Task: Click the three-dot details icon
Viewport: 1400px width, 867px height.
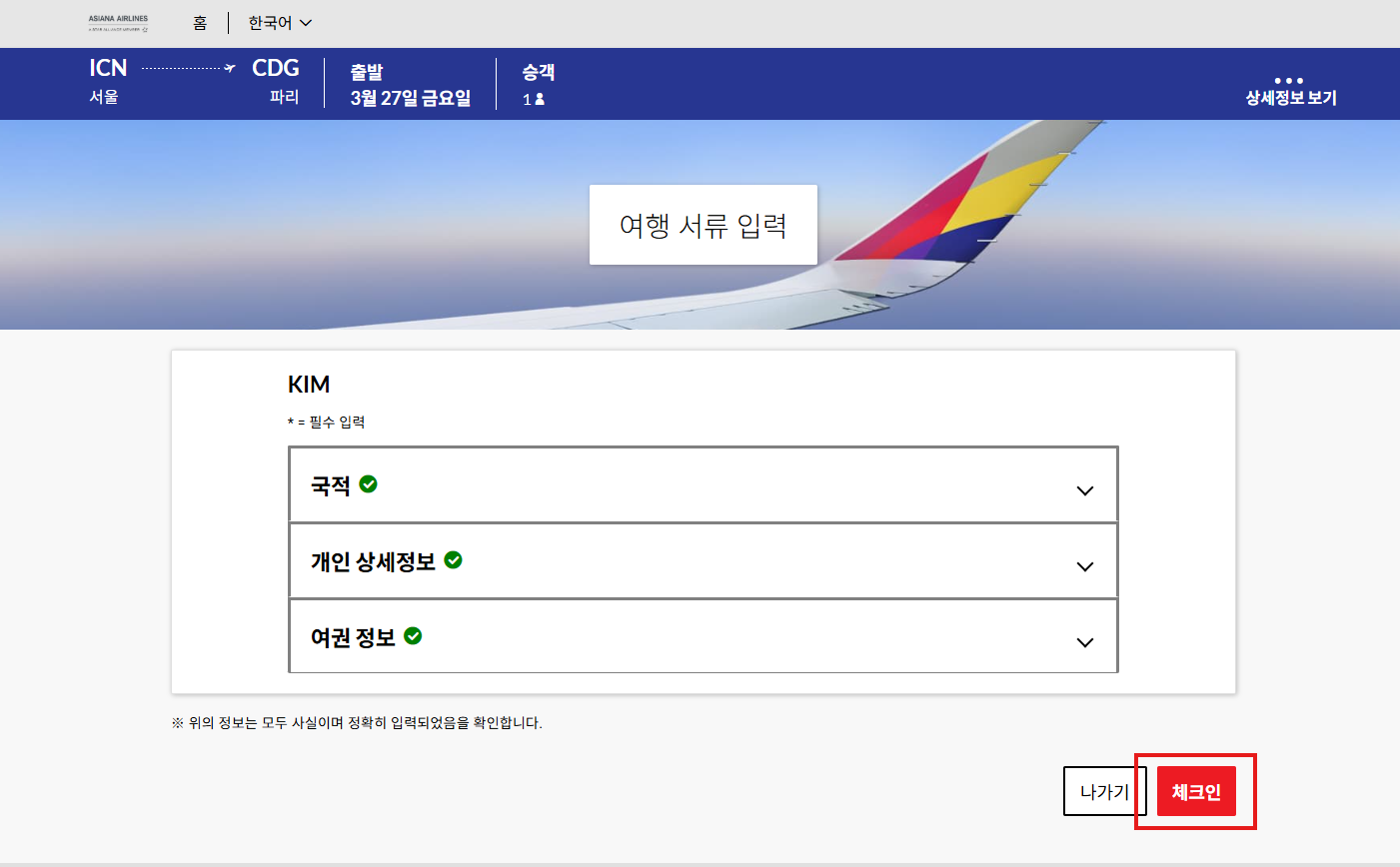Action: click(1288, 81)
